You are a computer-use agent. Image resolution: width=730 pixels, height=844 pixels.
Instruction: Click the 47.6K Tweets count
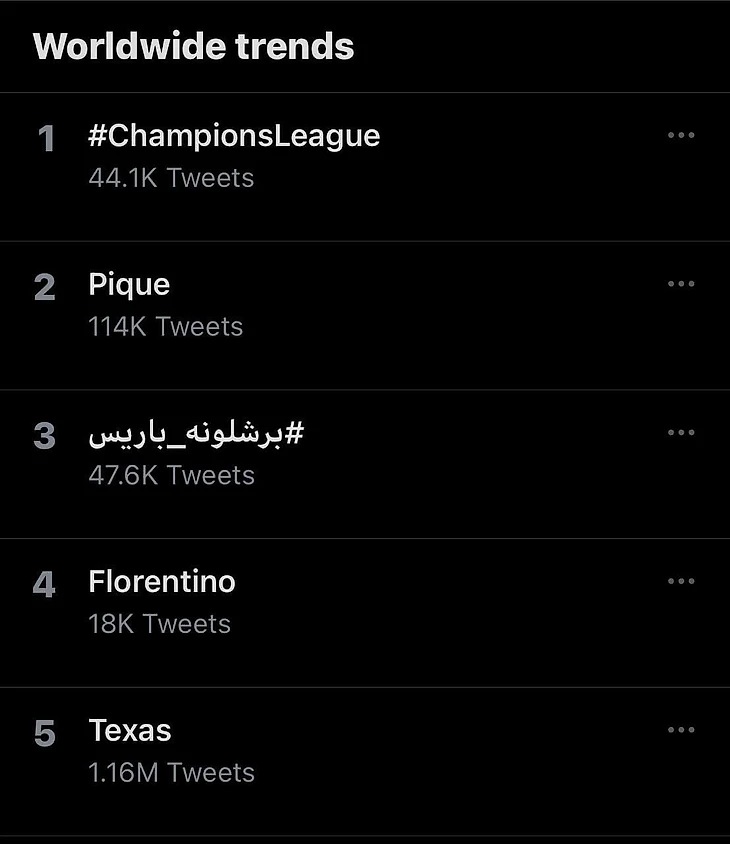171,475
